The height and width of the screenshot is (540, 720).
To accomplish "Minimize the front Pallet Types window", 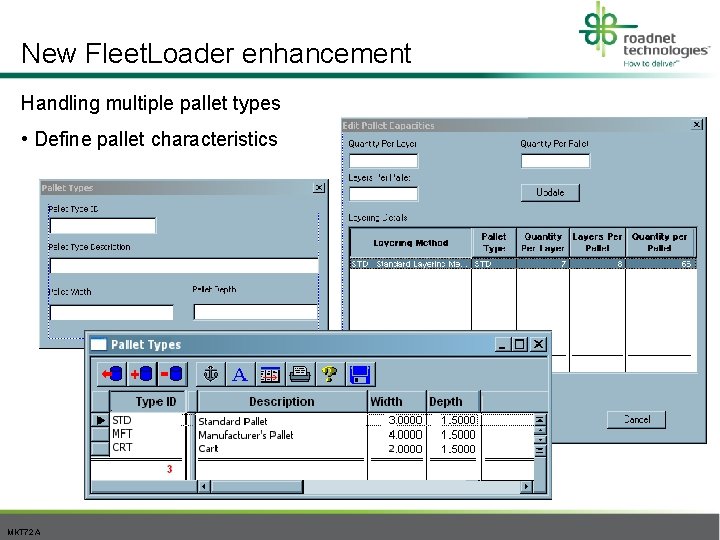I will pos(502,344).
